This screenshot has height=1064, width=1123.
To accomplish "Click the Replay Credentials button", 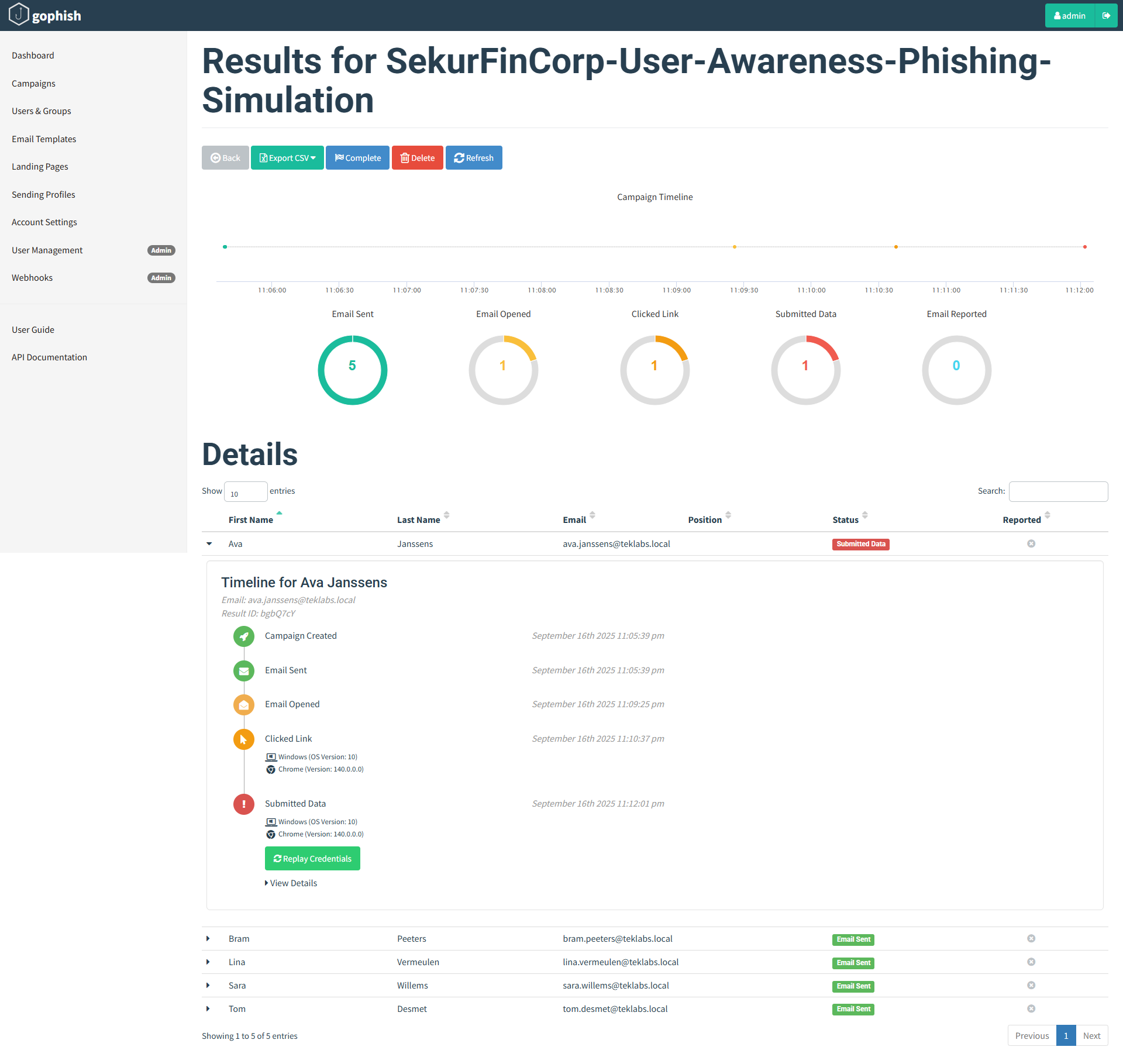I will coord(312,859).
